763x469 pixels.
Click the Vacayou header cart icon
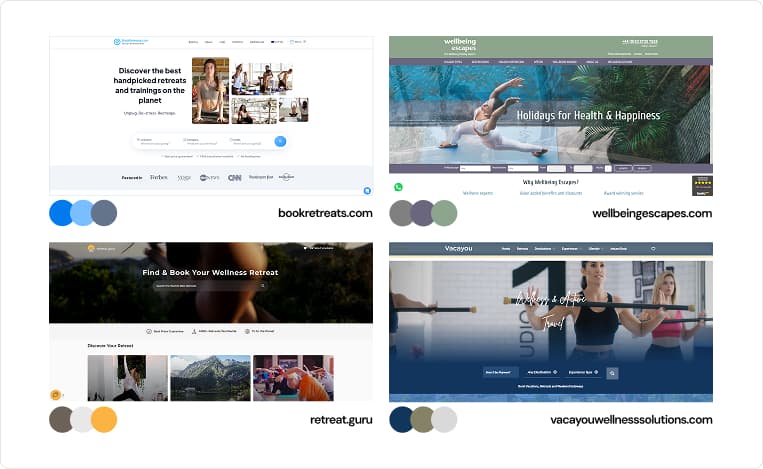click(x=653, y=249)
